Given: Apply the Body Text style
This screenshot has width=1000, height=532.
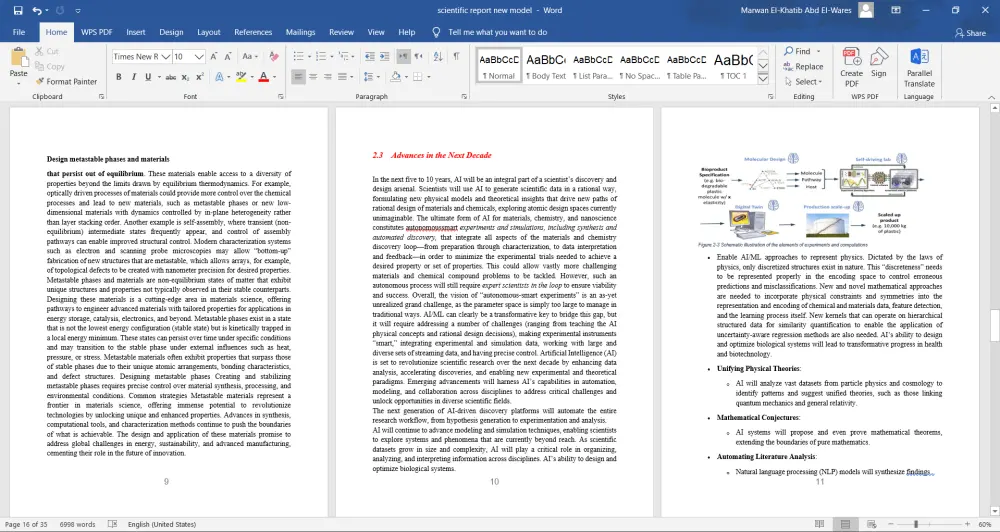Looking at the screenshot, I should point(545,65).
